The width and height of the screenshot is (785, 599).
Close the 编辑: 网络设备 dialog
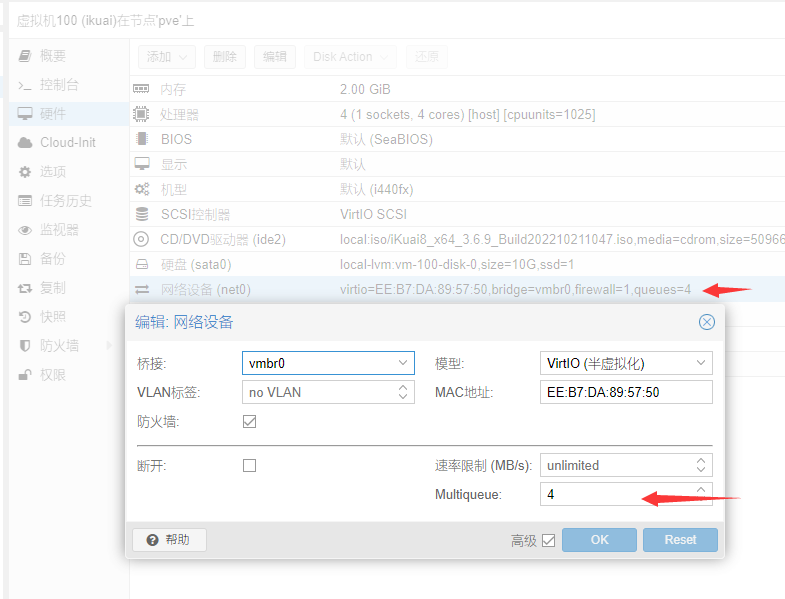(706, 322)
